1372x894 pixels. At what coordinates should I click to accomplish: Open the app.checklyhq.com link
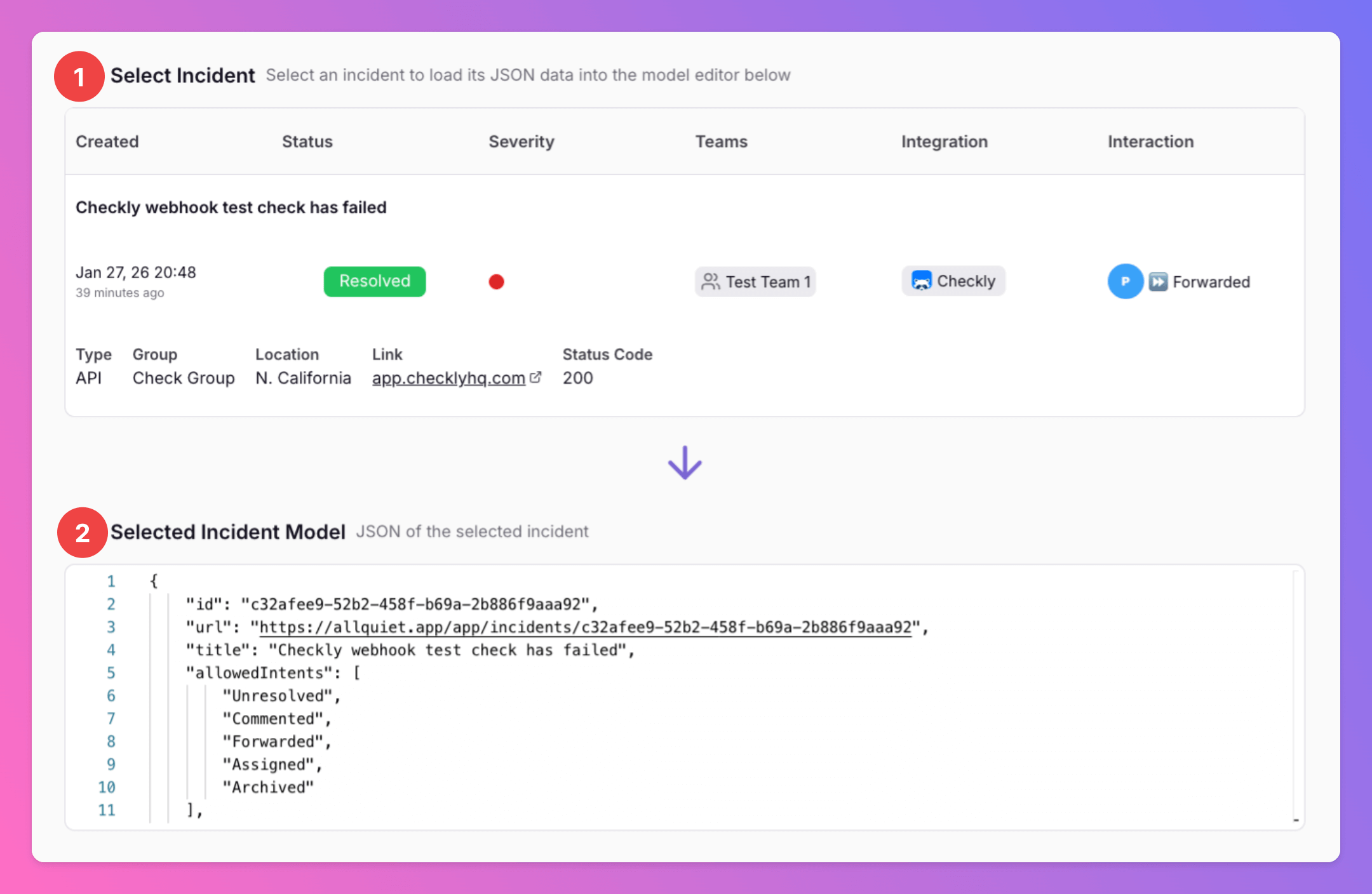[448, 378]
